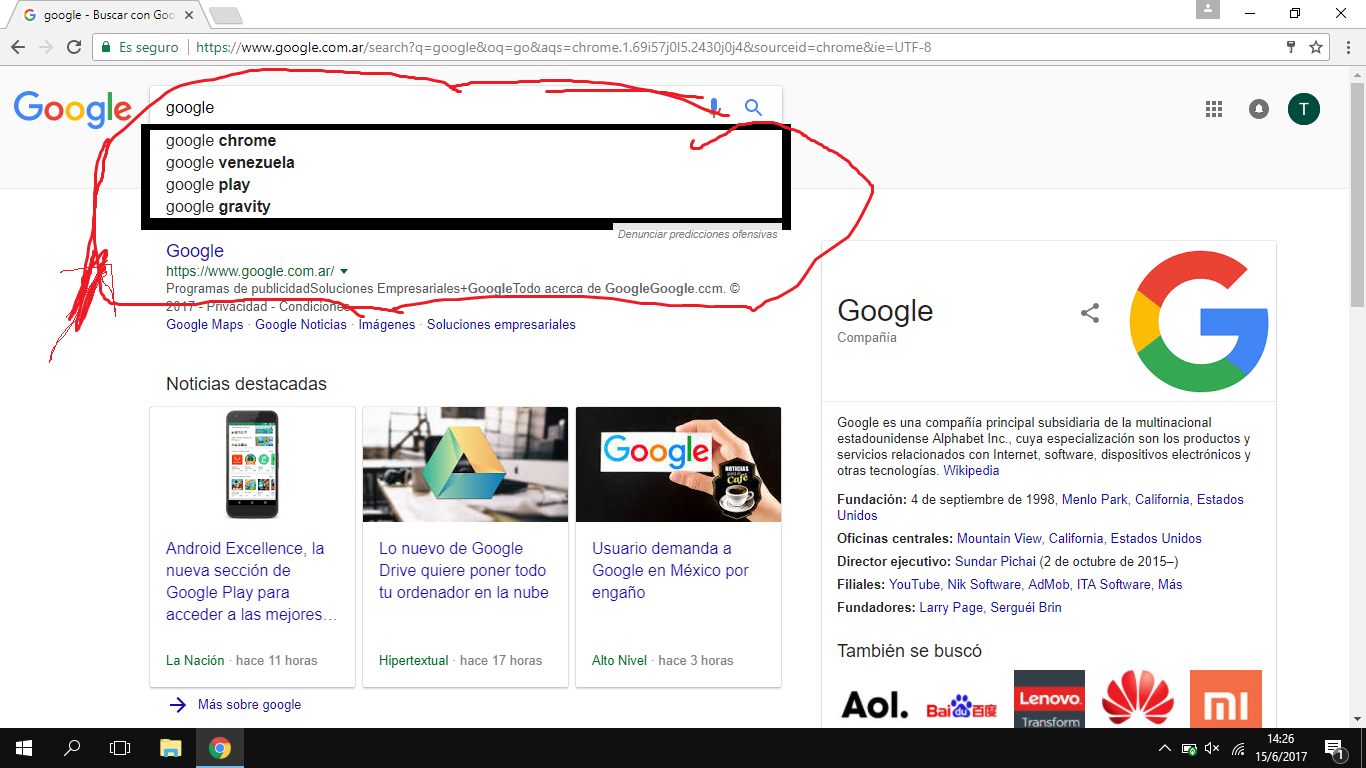Image resolution: width=1366 pixels, height=768 pixels.
Task: Reload the page
Action: [x=74, y=47]
